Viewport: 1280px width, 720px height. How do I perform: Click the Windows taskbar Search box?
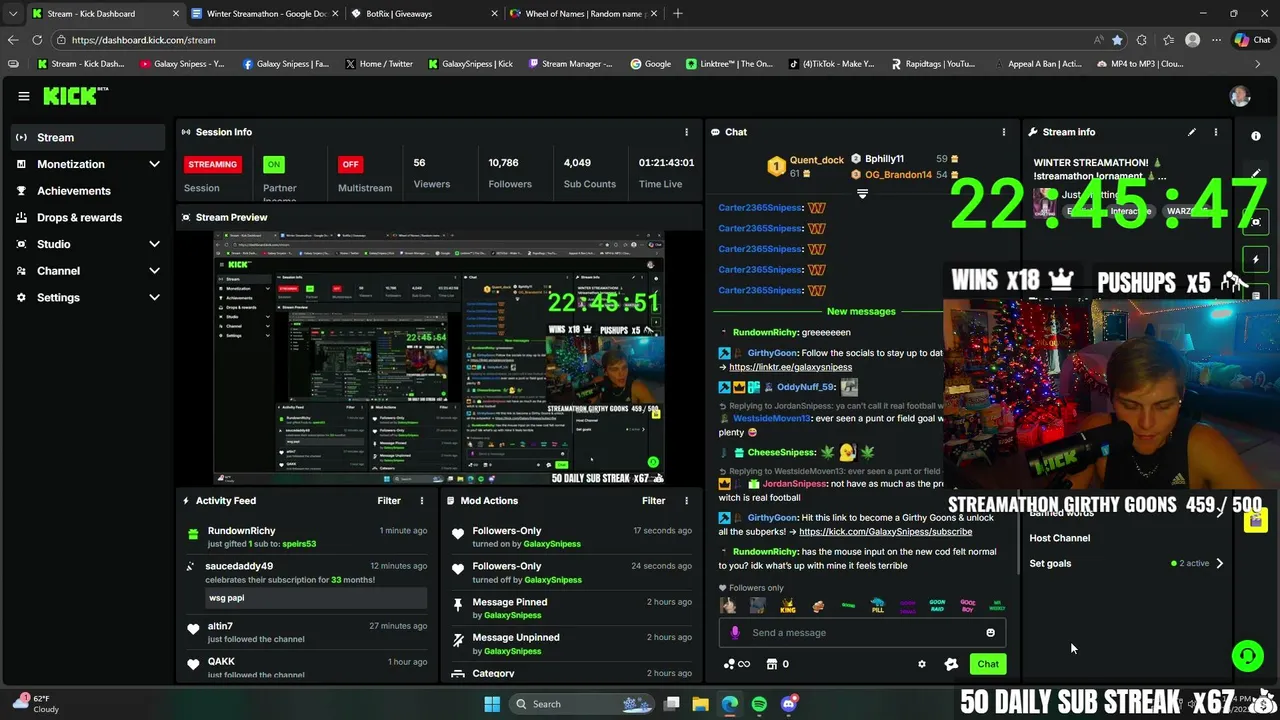[x=581, y=704]
